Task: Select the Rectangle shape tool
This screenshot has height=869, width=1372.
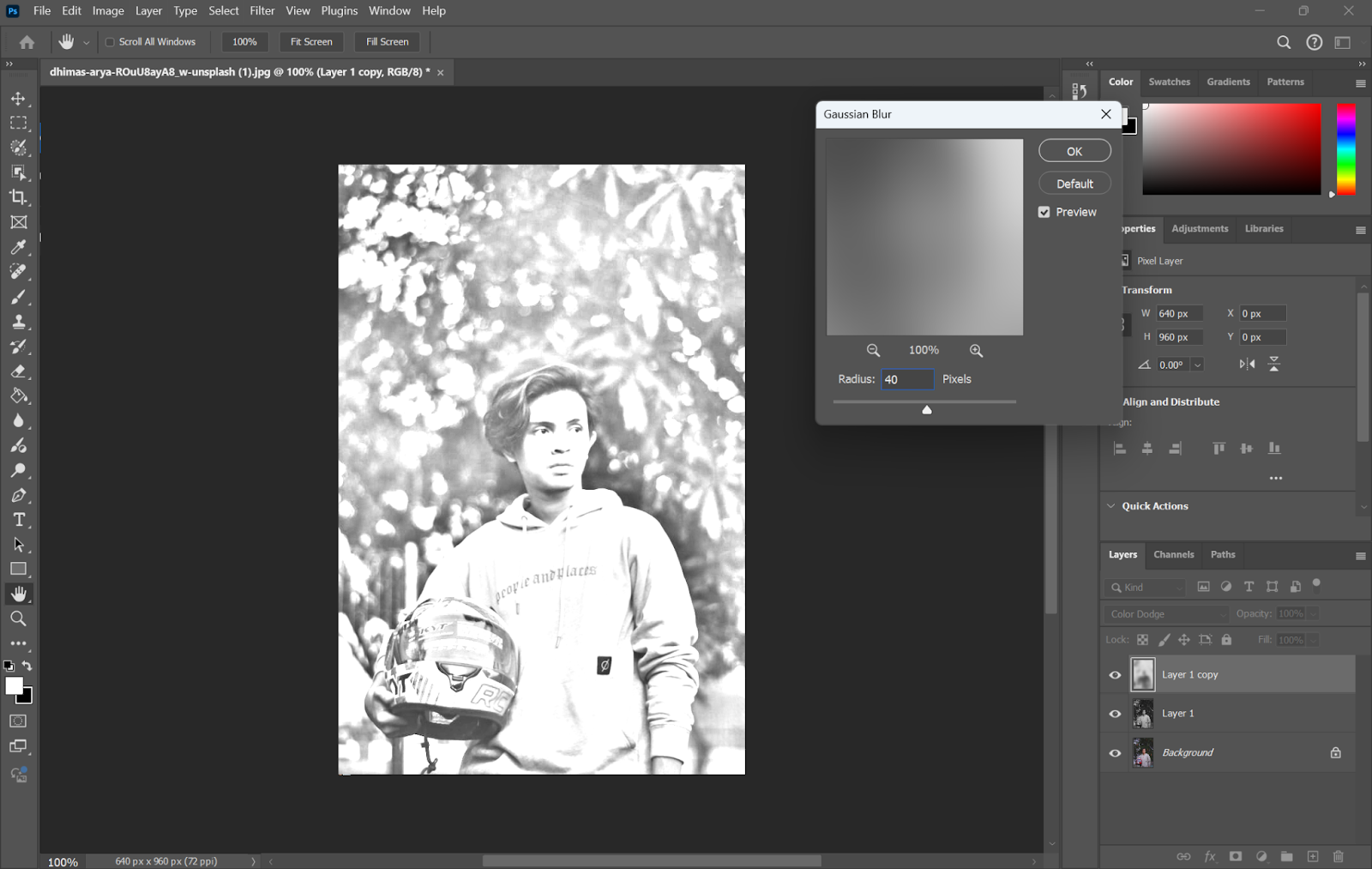Action: point(18,569)
